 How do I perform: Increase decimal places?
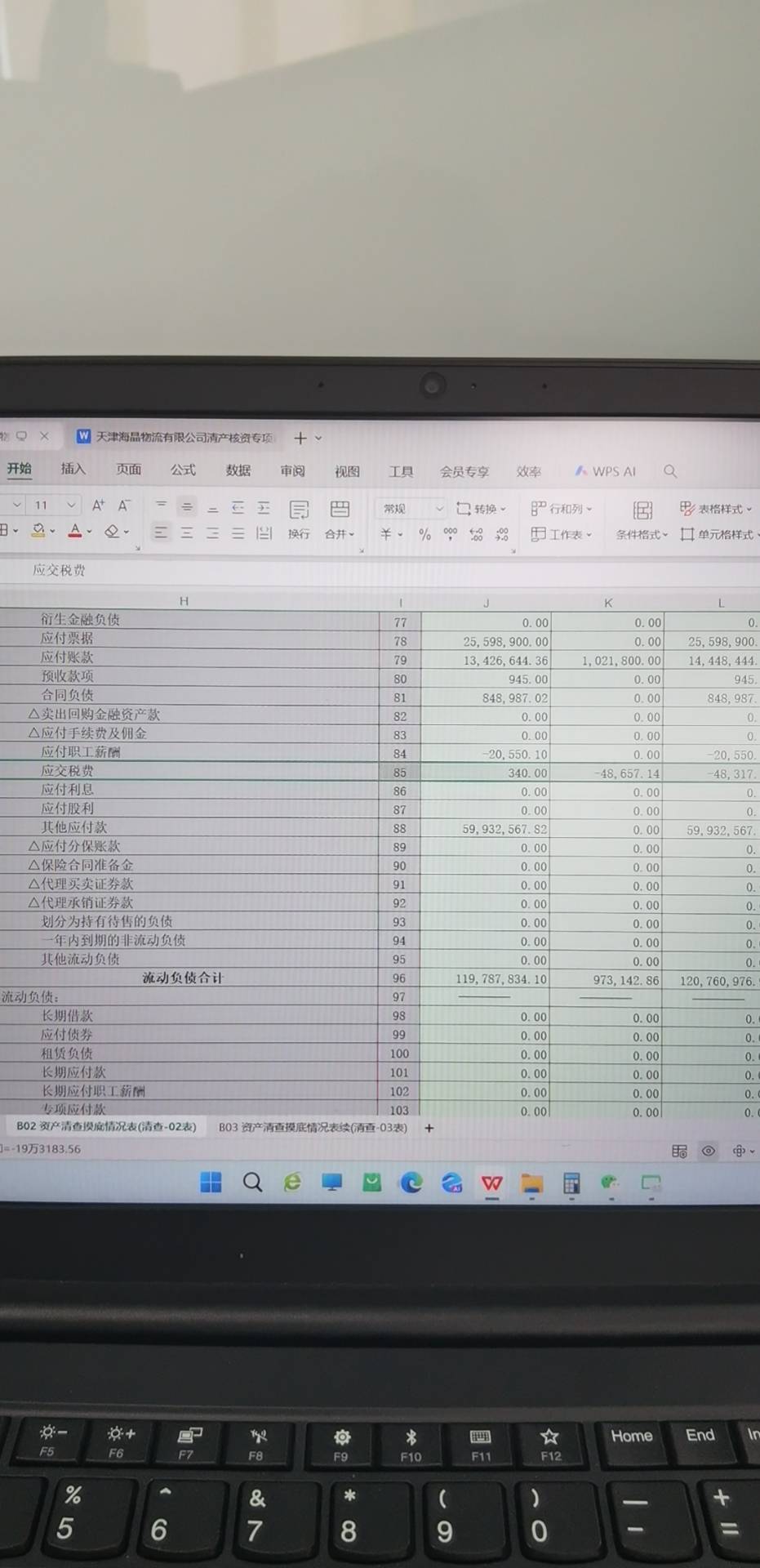click(x=476, y=535)
